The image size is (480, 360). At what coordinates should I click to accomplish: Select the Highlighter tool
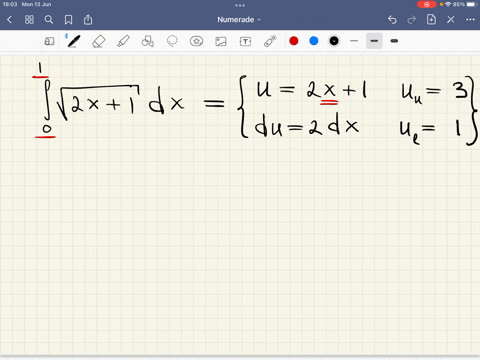tap(123, 41)
